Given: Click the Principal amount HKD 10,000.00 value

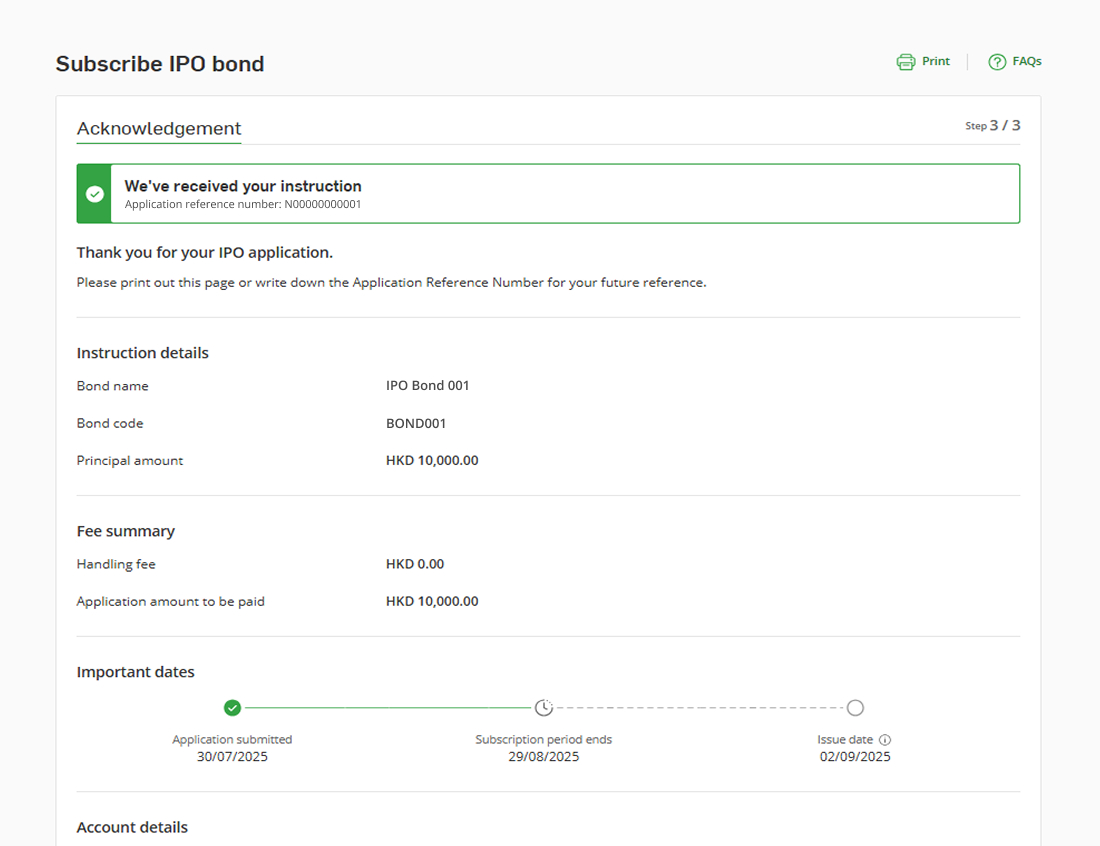Looking at the screenshot, I should point(432,460).
